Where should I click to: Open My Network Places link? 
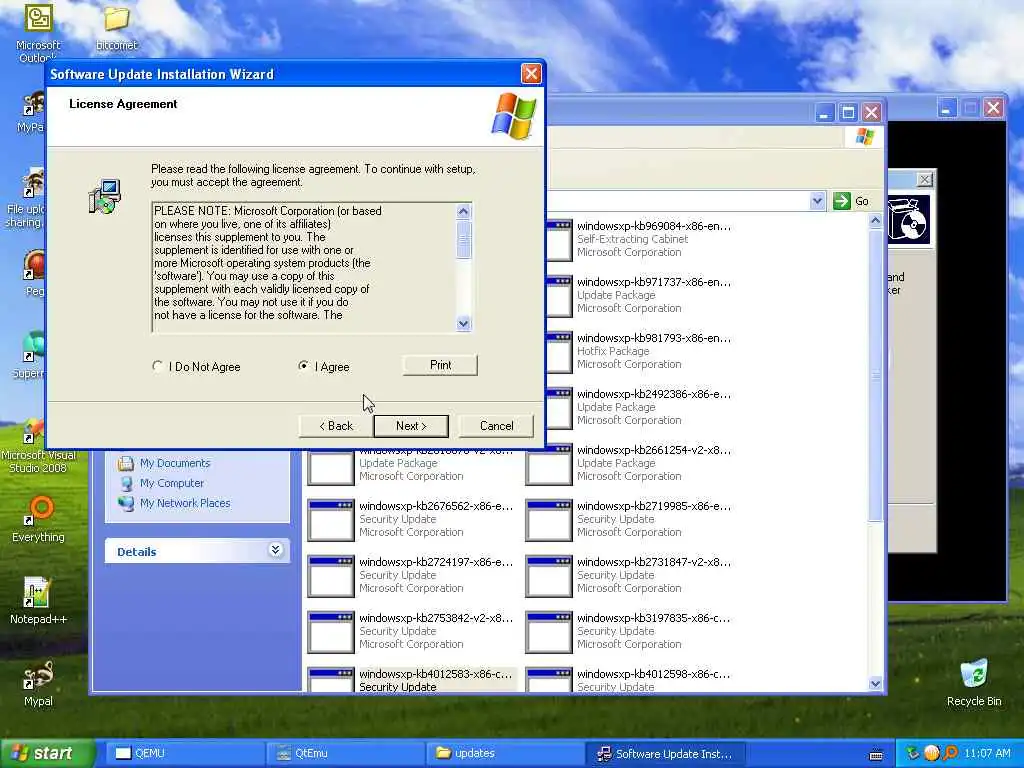[185, 503]
